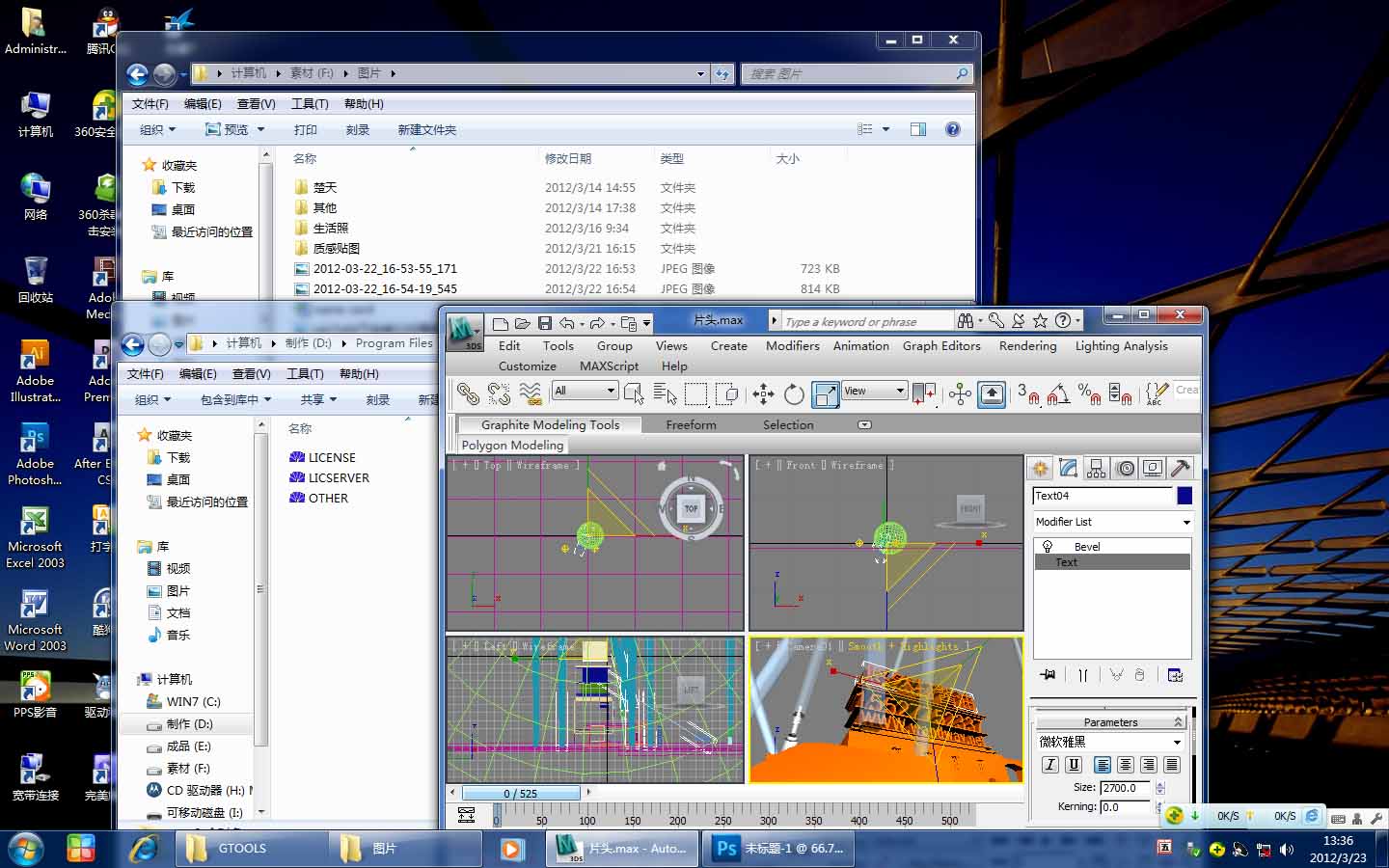Click Edit Named Selection Sets icon

click(1156, 393)
